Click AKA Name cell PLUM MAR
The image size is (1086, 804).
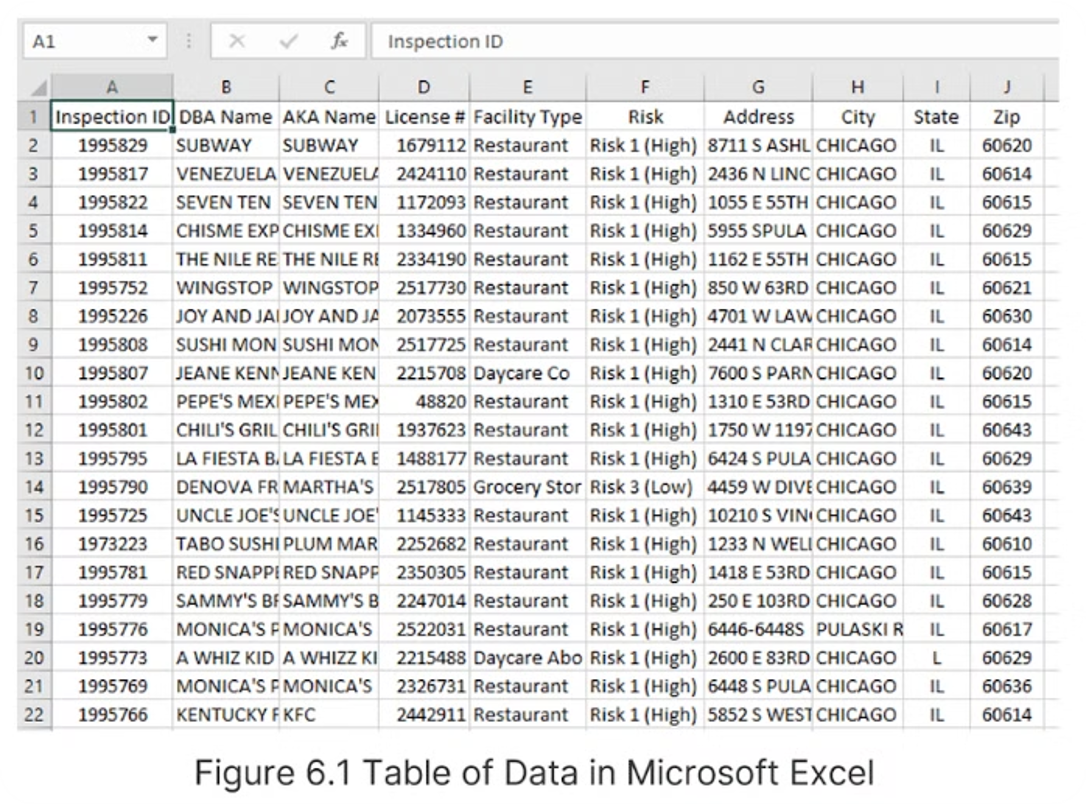pyautogui.click(x=329, y=544)
